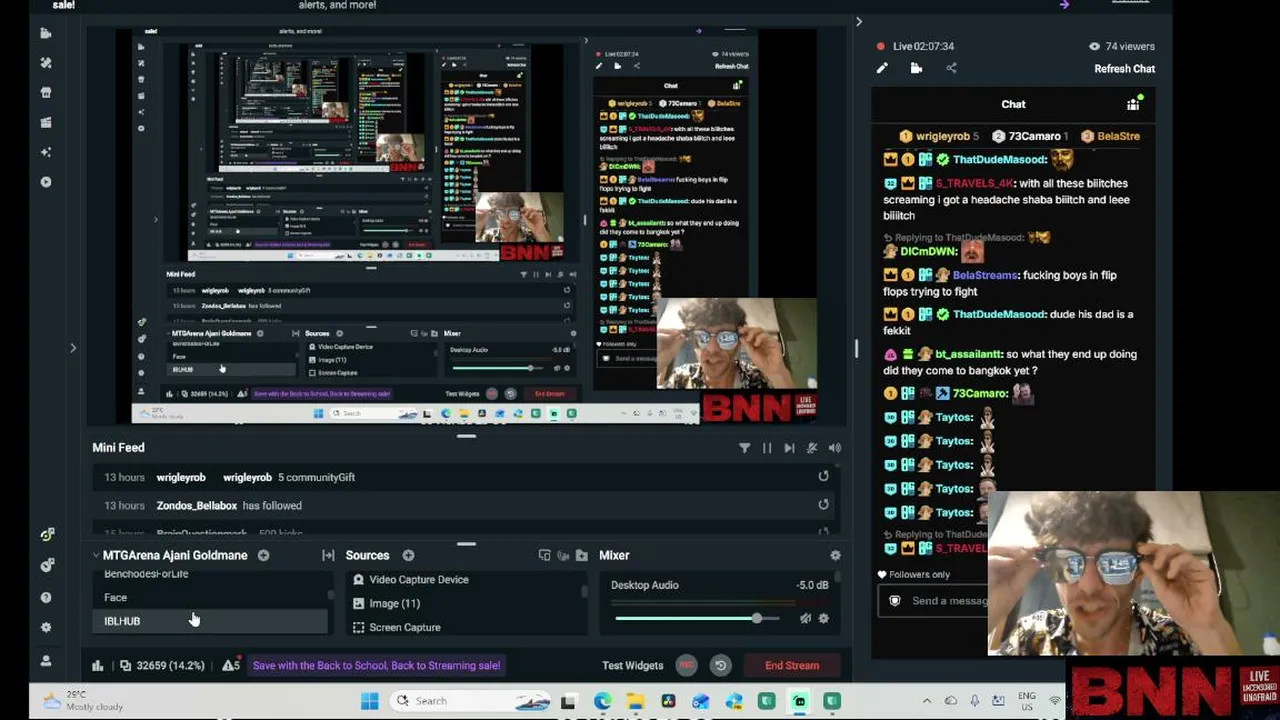Click the BelaStreams username in chat

click(x=985, y=275)
